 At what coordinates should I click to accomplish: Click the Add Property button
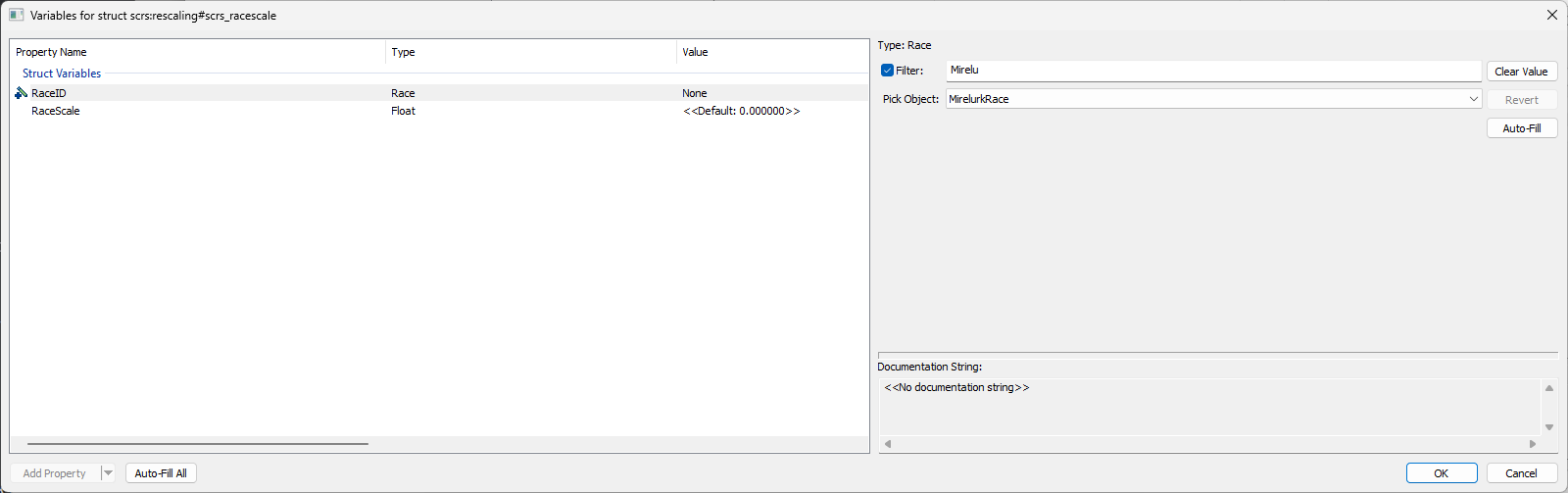point(55,473)
